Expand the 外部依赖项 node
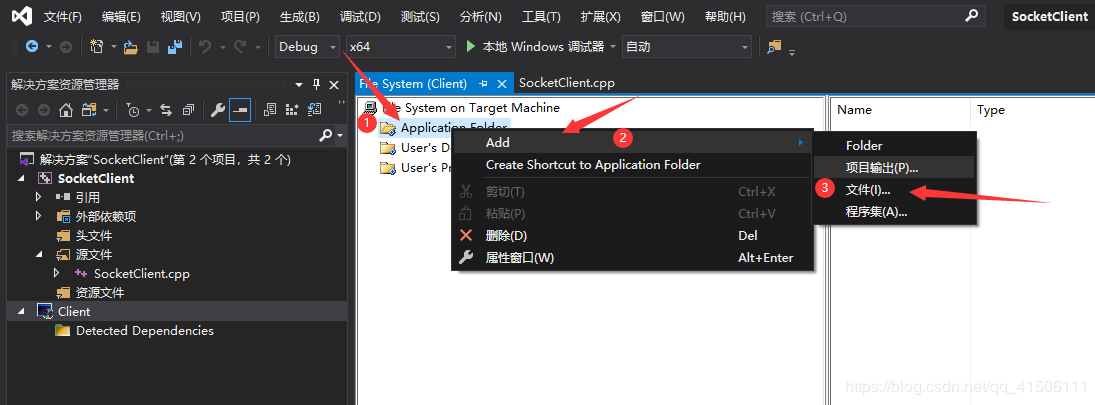 pos(39,216)
